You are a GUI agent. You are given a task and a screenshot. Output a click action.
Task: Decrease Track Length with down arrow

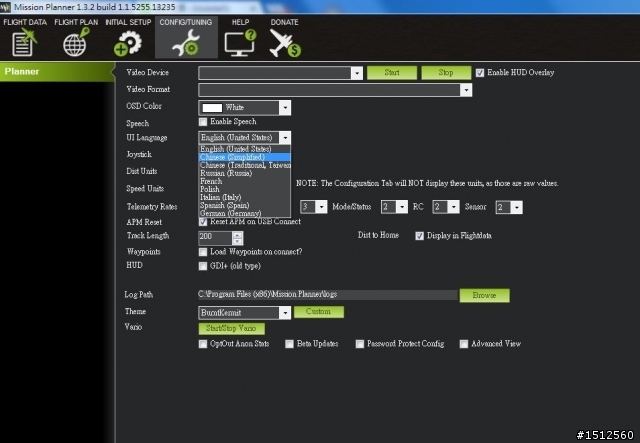(237, 241)
